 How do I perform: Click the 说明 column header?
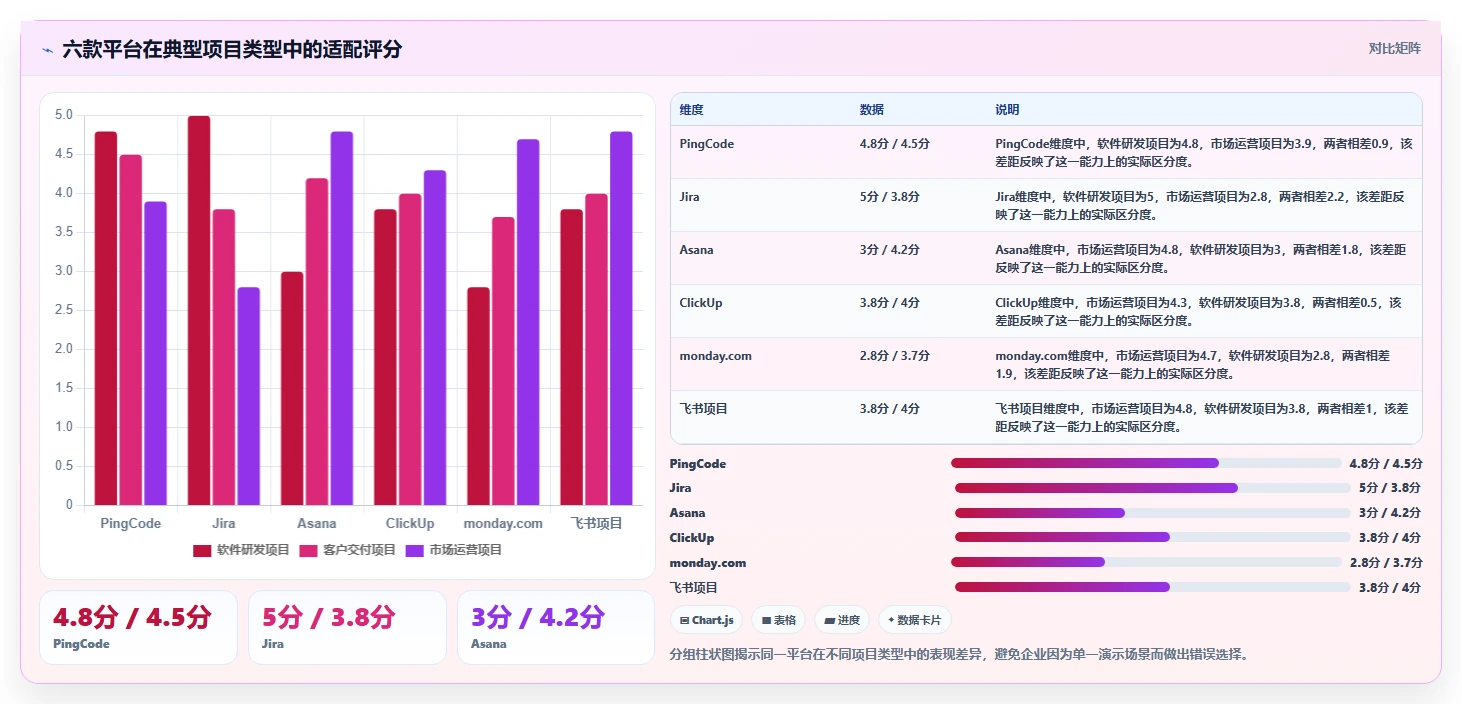pyautogui.click(x=1007, y=110)
